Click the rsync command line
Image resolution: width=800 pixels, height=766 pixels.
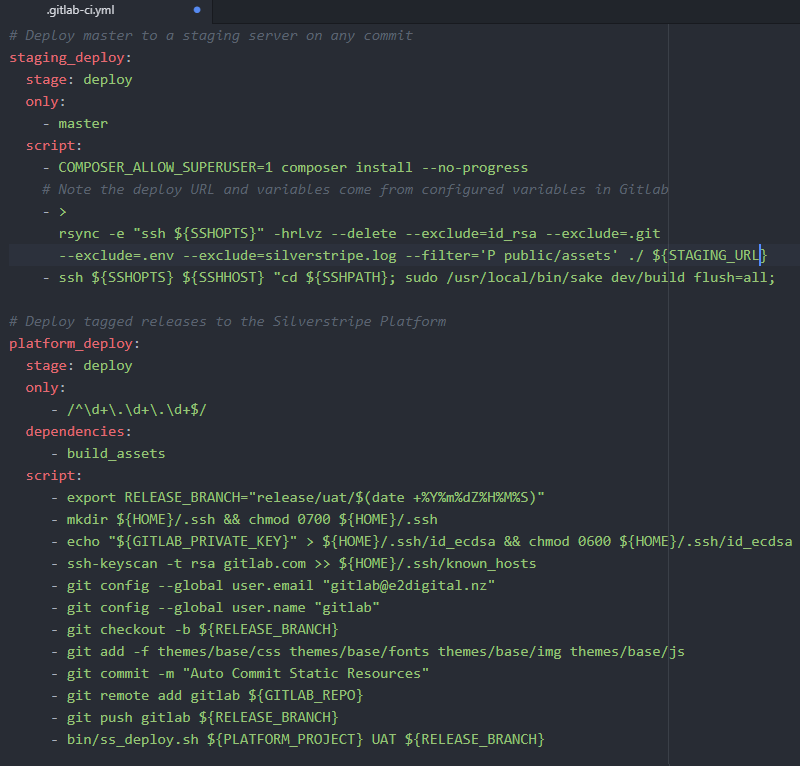point(300,233)
